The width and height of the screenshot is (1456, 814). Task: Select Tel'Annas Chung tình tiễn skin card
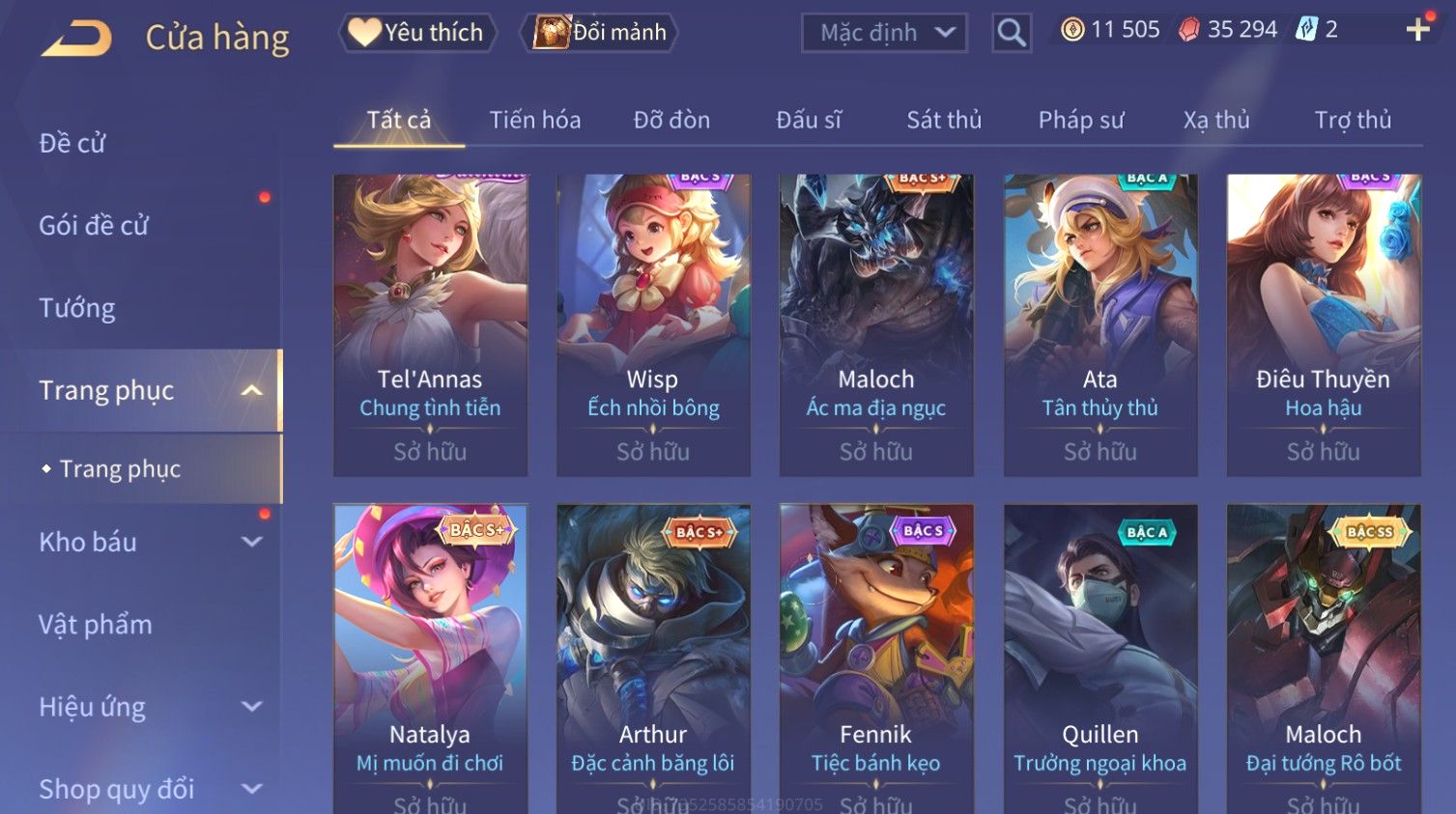click(x=430, y=324)
